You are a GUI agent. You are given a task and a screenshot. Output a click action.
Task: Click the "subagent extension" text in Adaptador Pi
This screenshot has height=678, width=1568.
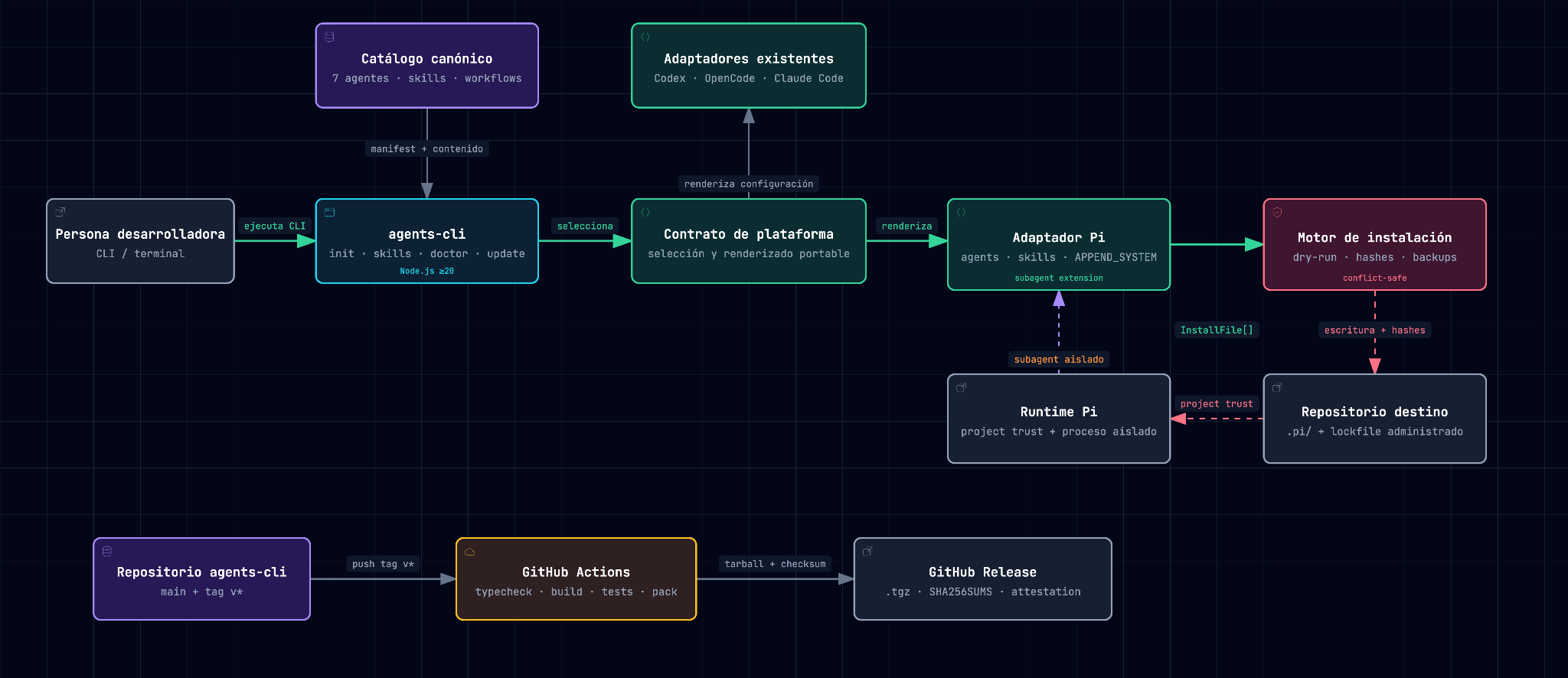1059,278
